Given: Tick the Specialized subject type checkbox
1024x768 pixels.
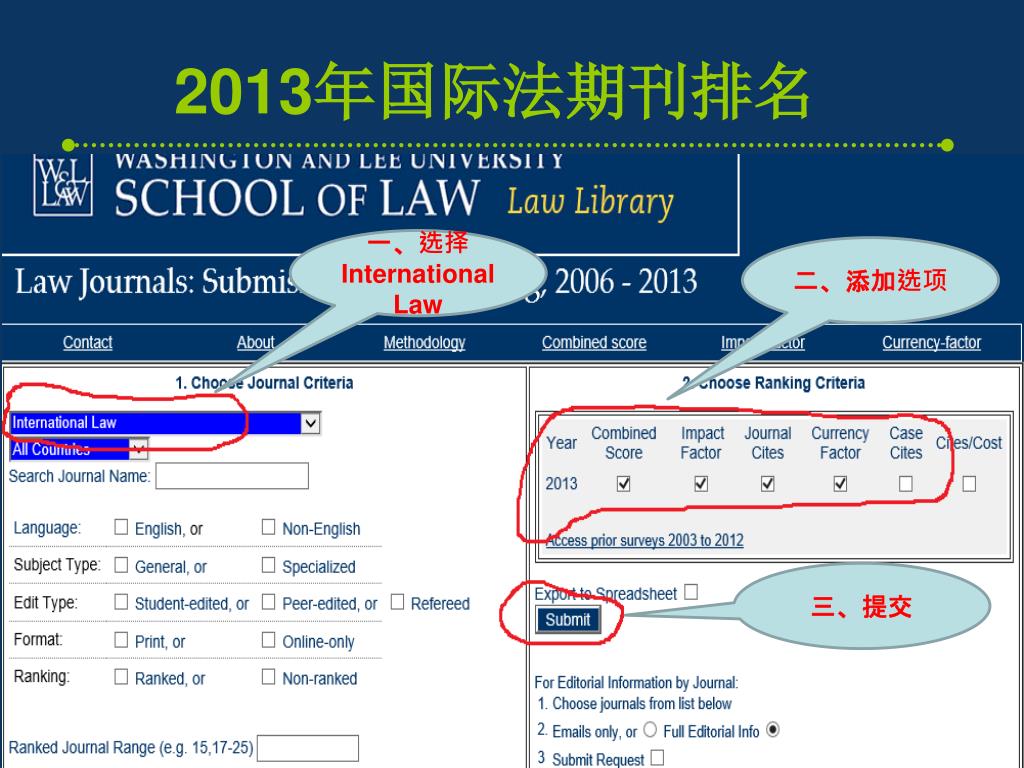Looking at the screenshot, I should click(x=268, y=565).
